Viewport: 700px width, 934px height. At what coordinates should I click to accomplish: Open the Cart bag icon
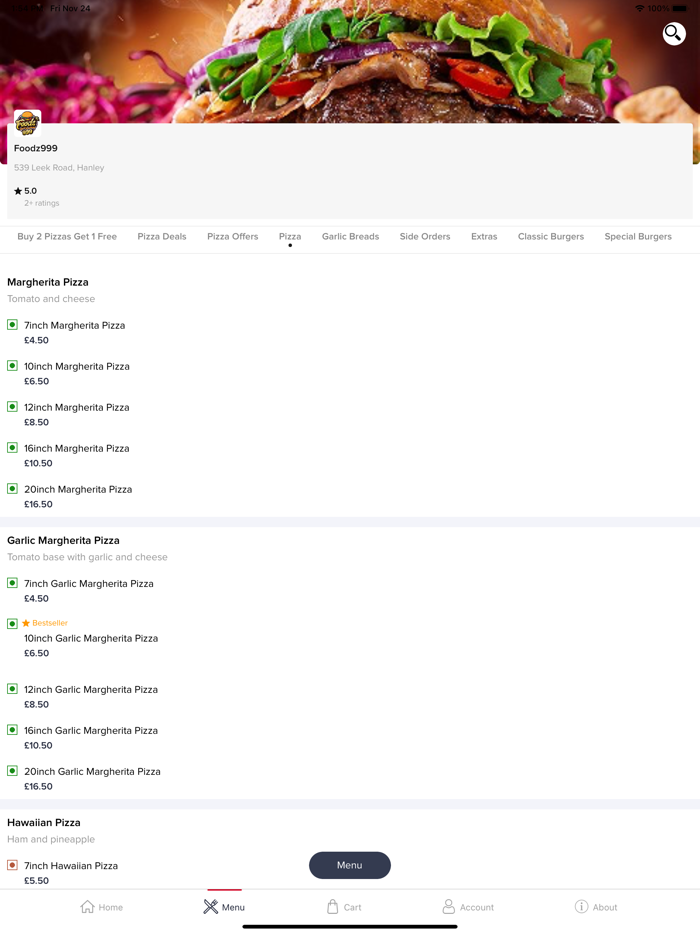(332, 907)
